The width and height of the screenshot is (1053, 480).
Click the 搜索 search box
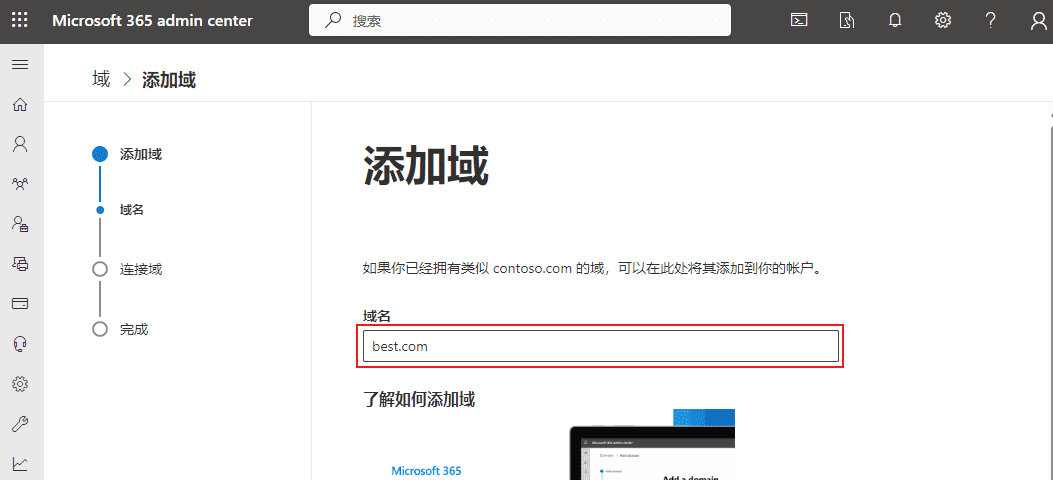click(520, 20)
